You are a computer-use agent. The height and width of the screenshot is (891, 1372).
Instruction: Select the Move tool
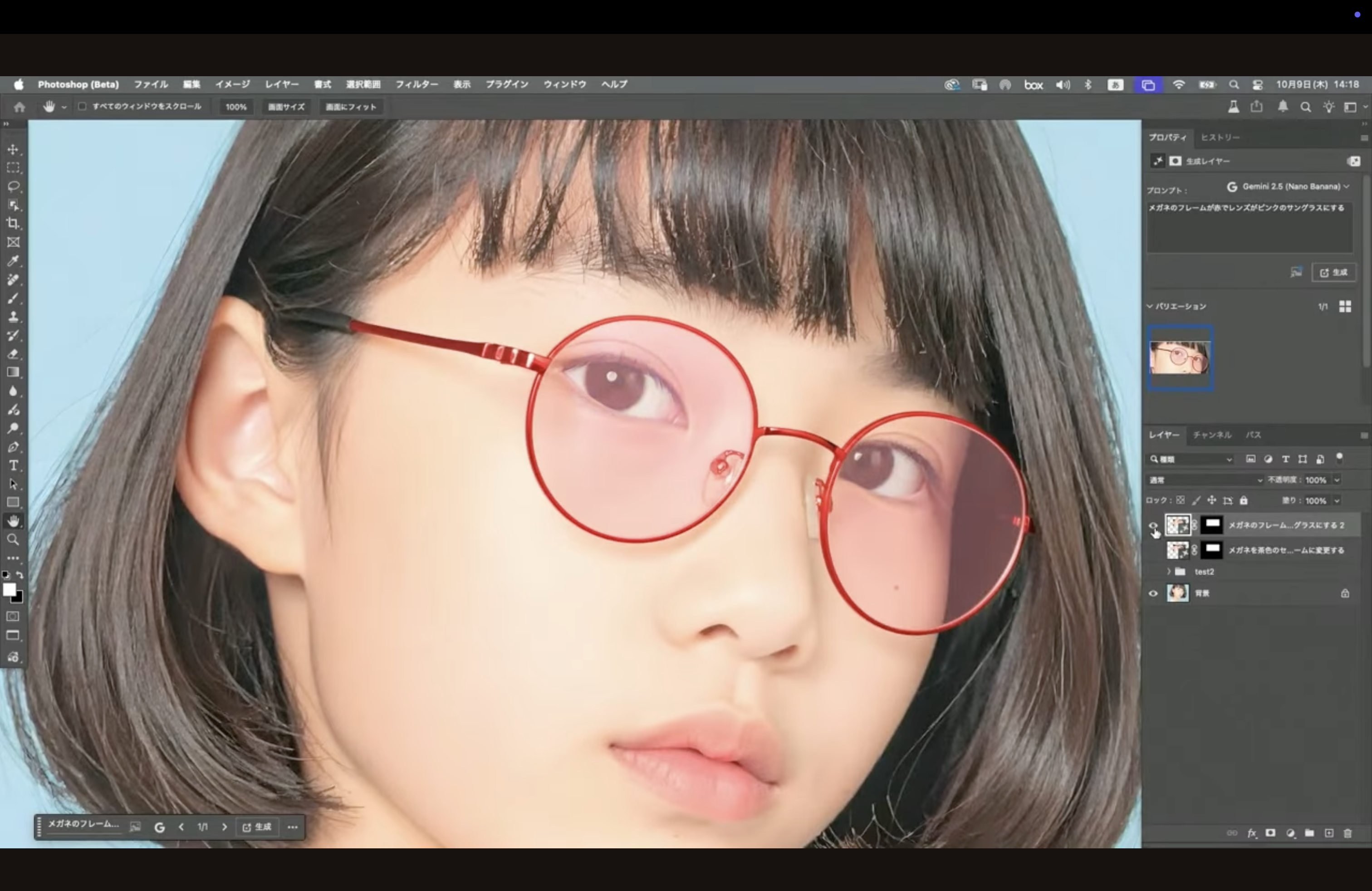coord(13,150)
